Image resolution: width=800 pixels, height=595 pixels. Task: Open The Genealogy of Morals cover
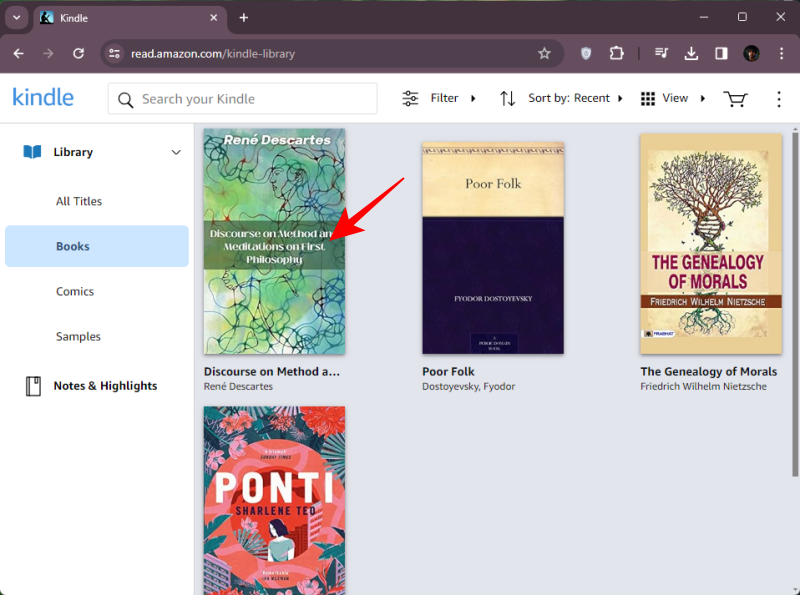click(x=711, y=244)
